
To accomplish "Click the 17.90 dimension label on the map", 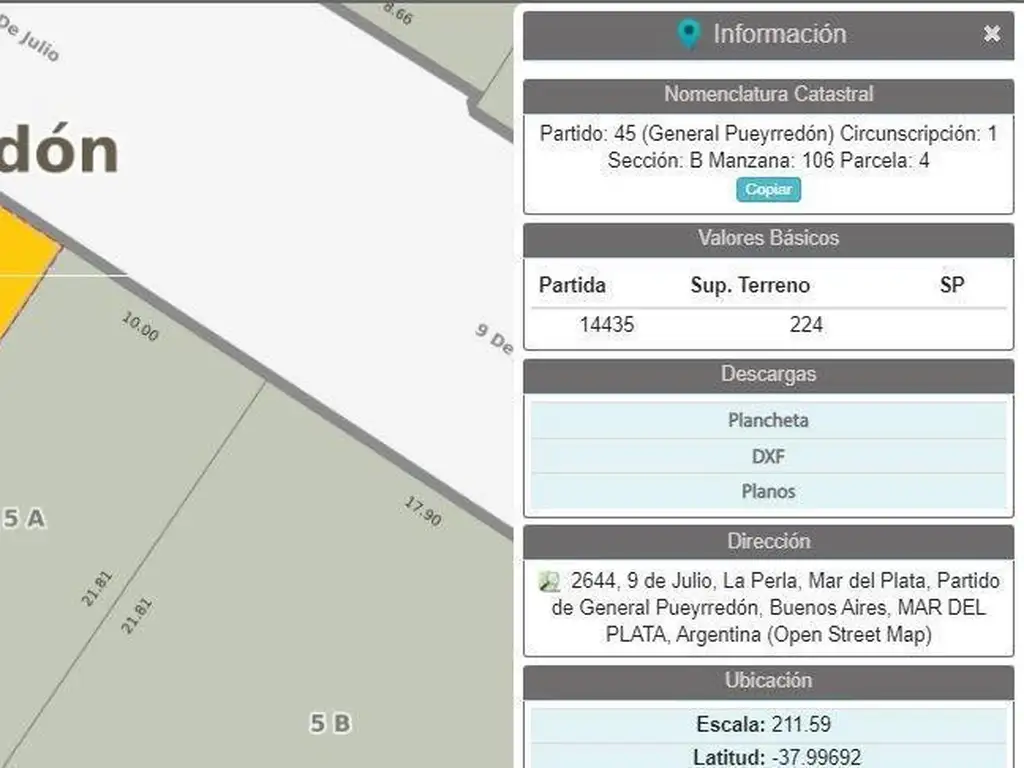I will [x=423, y=511].
